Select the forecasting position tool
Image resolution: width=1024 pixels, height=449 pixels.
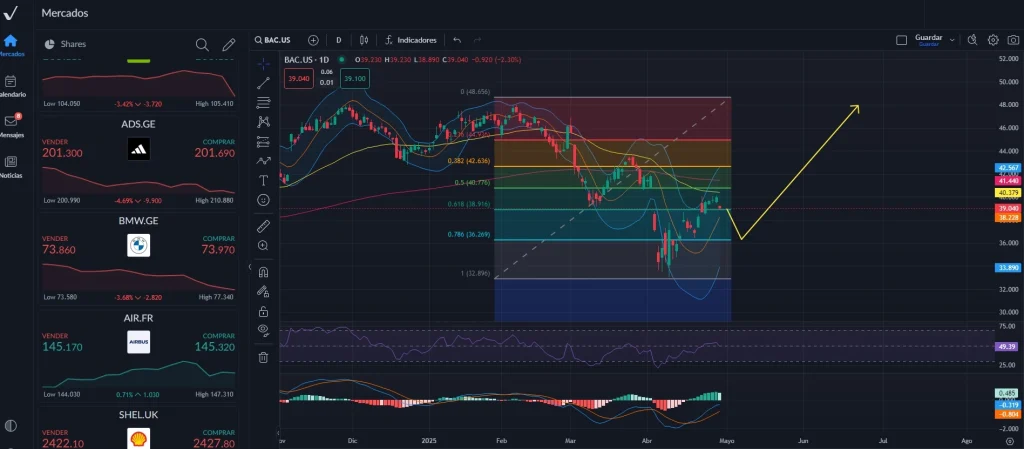pos(263,141)
